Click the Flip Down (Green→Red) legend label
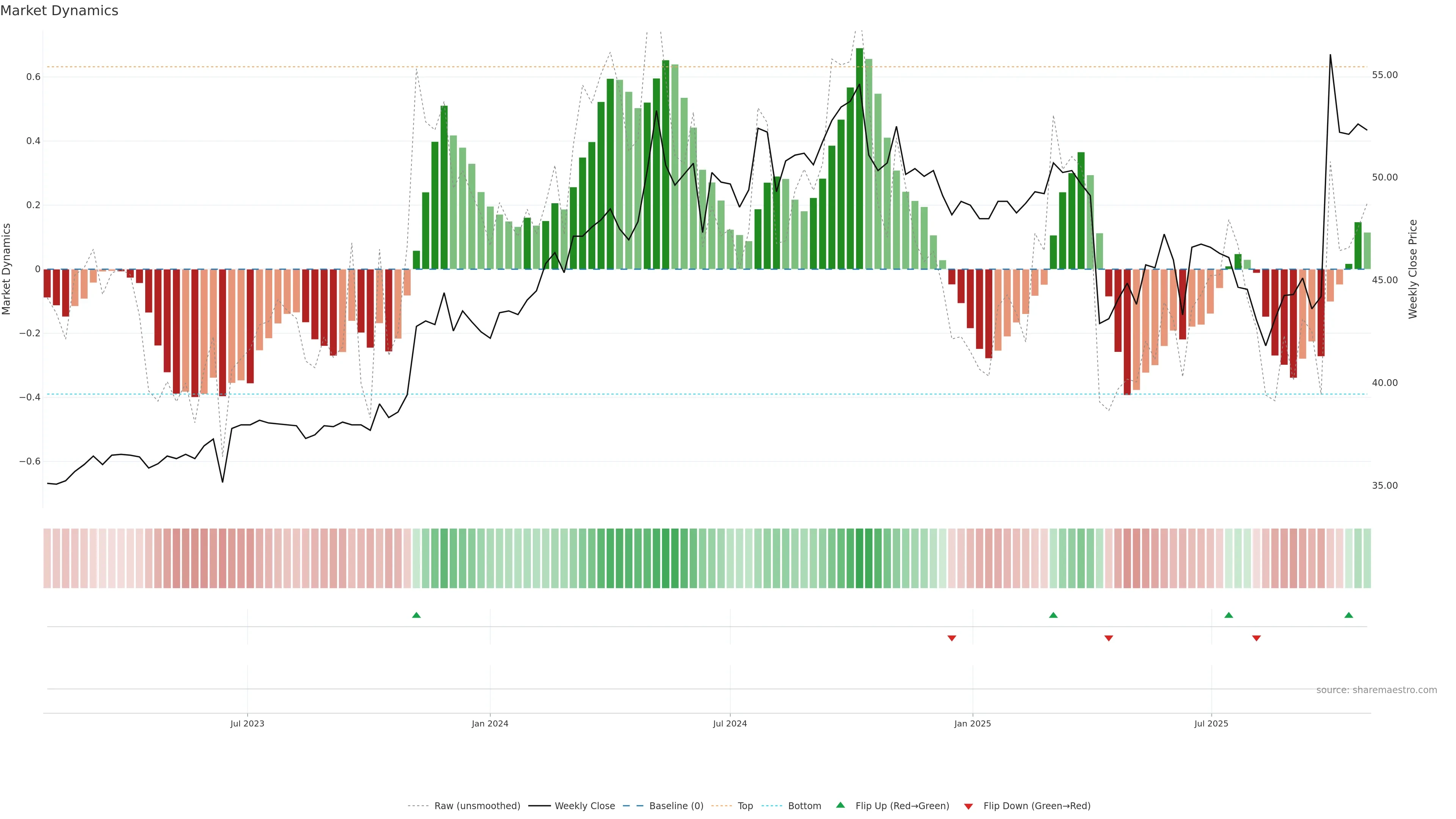Image resolution: width=1456 pixels, height=819 pixels. coord(1037,806)
